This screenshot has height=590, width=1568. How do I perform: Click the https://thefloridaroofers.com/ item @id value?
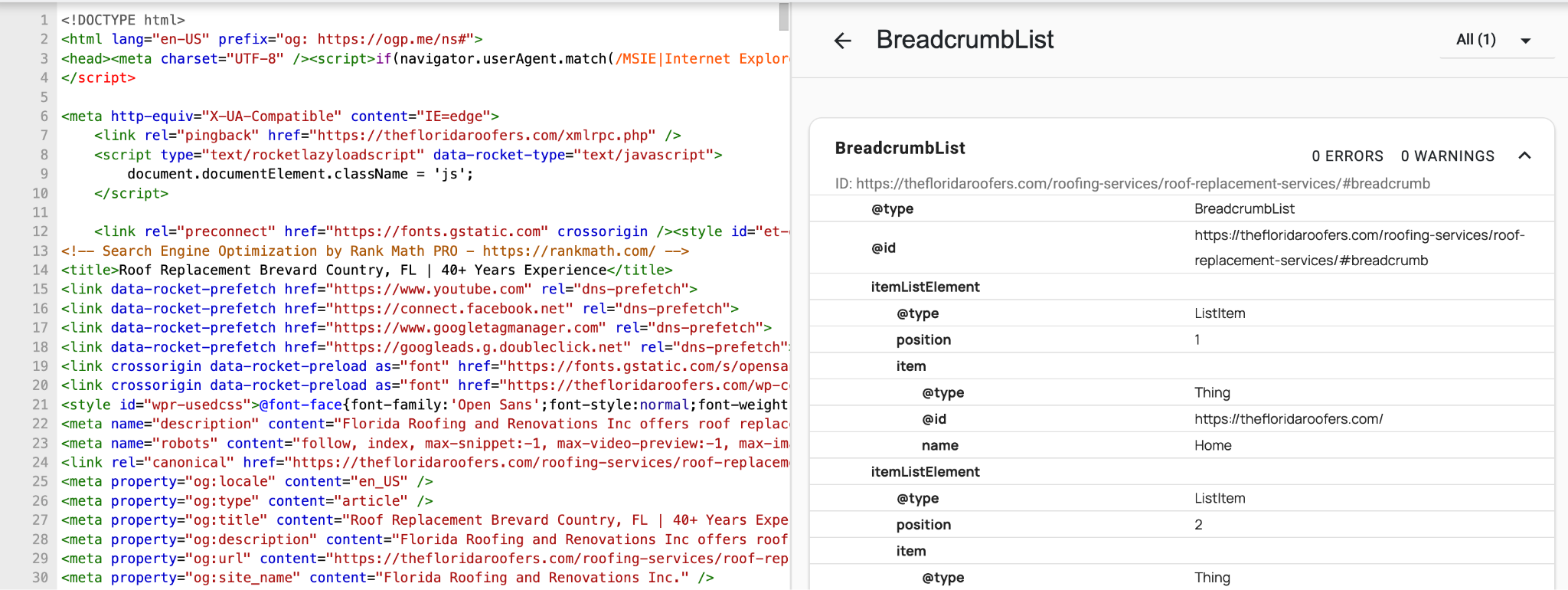(1289, 419)
